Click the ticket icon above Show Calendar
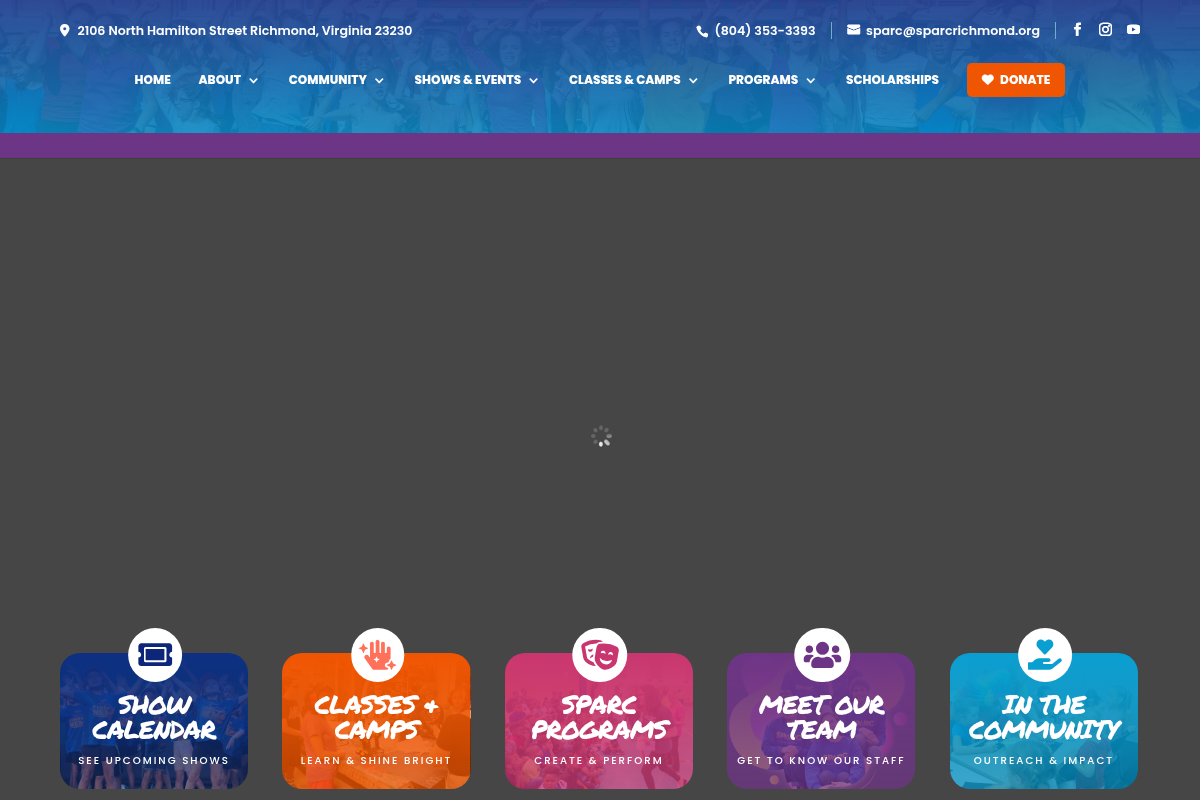 coord(154,654)
